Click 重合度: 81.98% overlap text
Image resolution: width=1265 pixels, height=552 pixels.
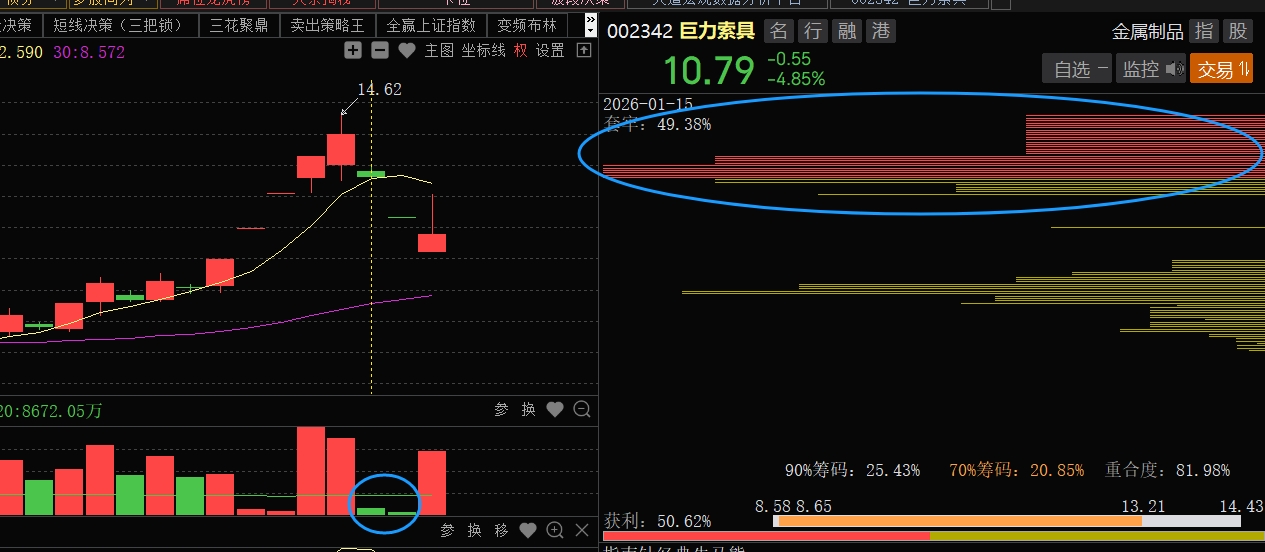1167,470
